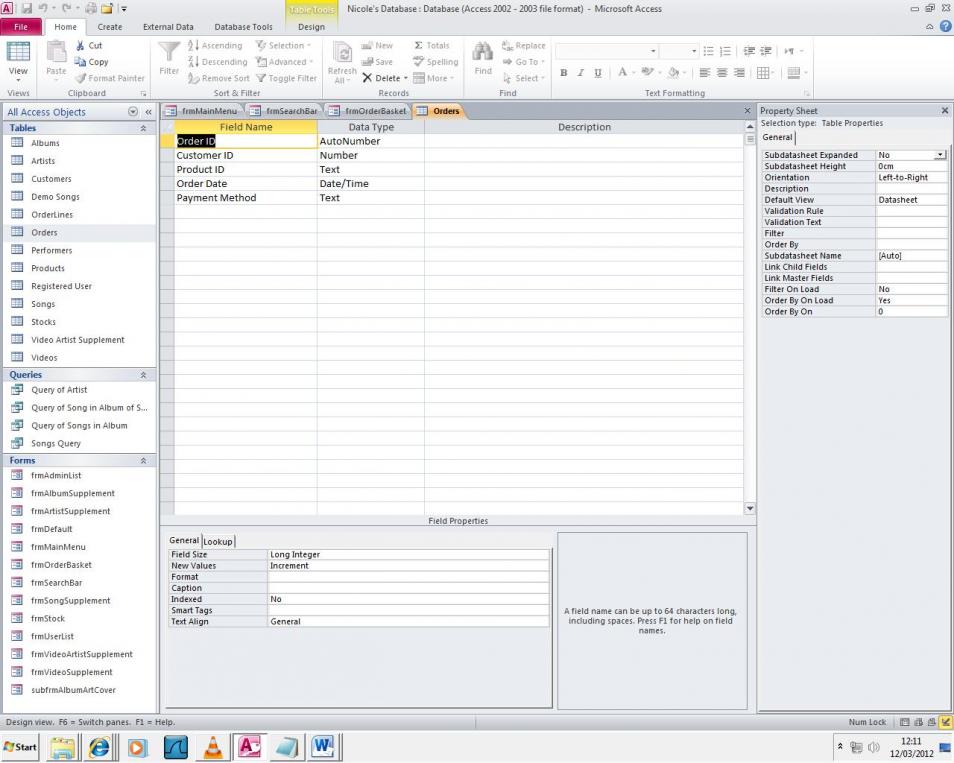The image size is (954, 763).
Task: Open Microsoft Word from taskbar
Action: (x=323, y=747)
